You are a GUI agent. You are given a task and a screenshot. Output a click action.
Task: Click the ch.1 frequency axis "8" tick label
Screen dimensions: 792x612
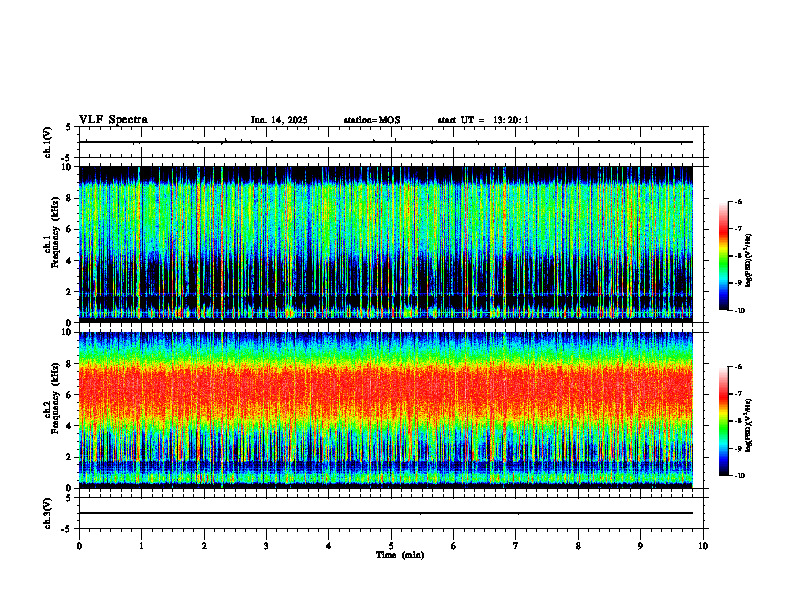pos(70,198)
